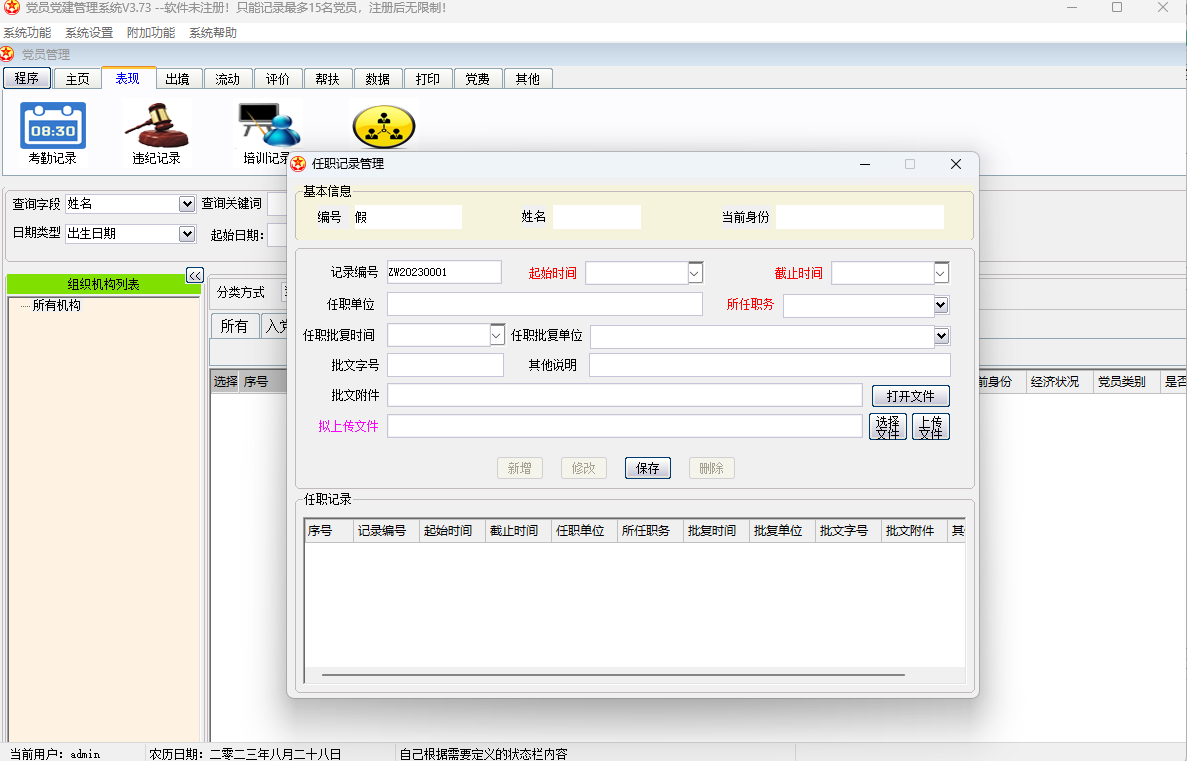This screenshot has width=1187, height=761.
Task: Switch to the 程序 tab
Action: point(27,78)
